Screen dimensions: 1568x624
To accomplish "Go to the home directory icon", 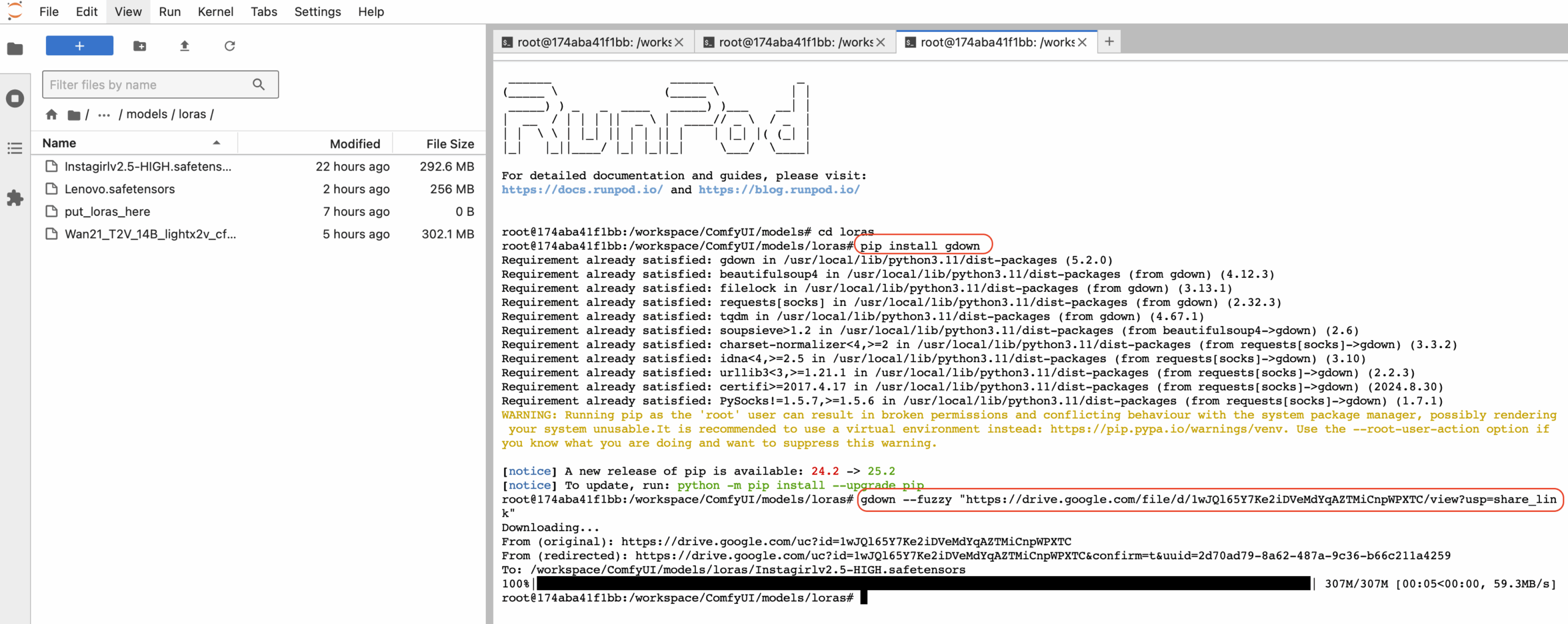I will coord(51,115).
